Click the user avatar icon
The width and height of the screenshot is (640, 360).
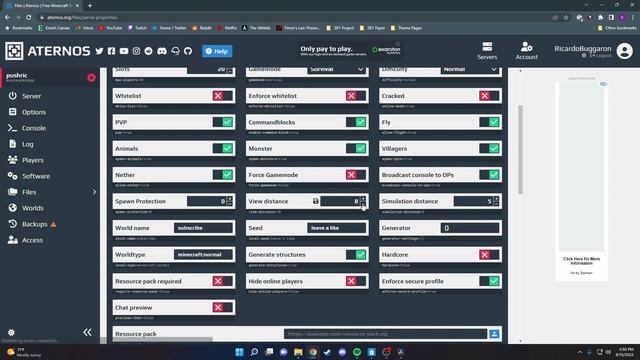[x=624, y=51]
